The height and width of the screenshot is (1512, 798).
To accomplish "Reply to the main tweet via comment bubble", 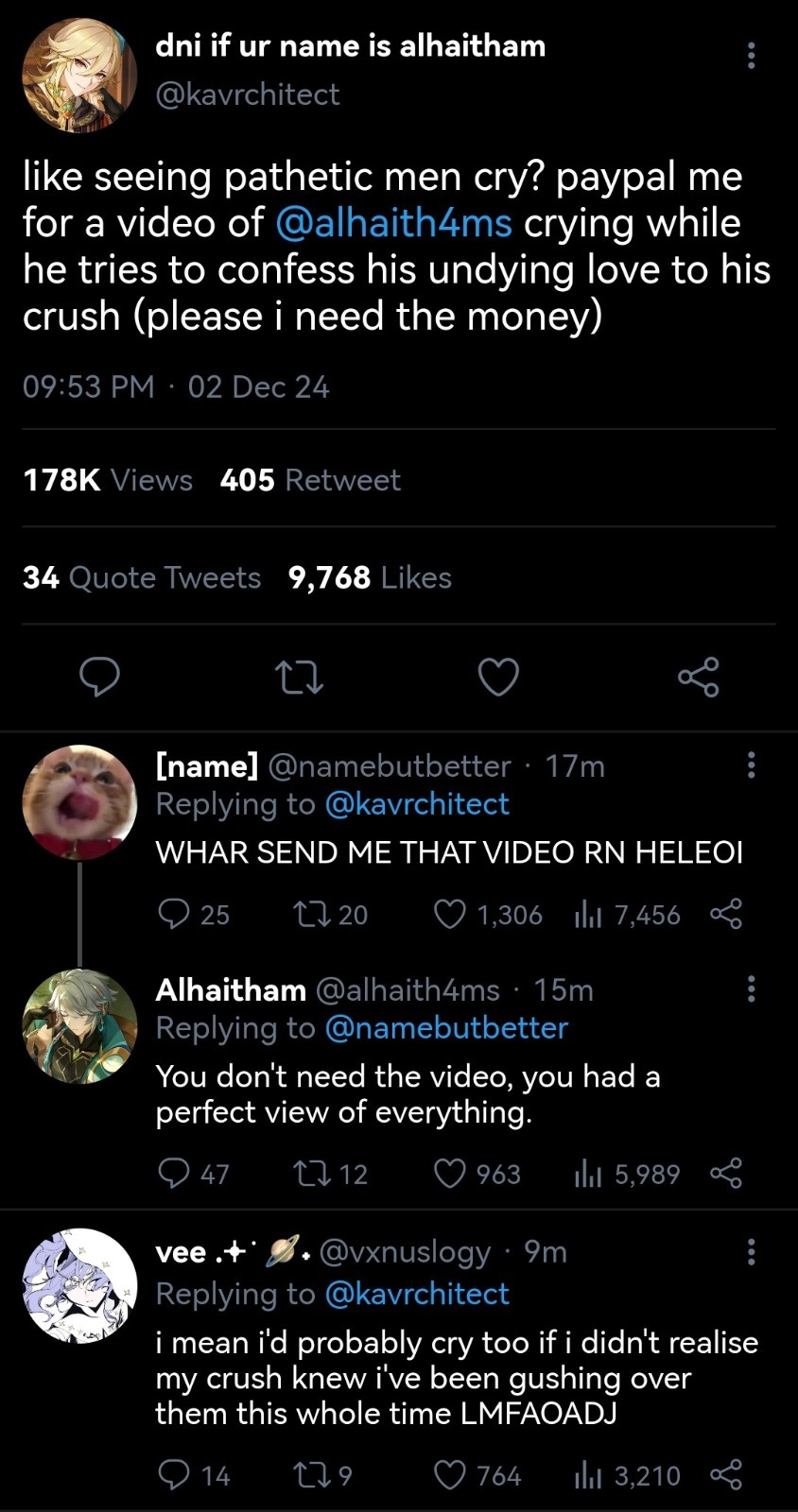I will point(99,678).
